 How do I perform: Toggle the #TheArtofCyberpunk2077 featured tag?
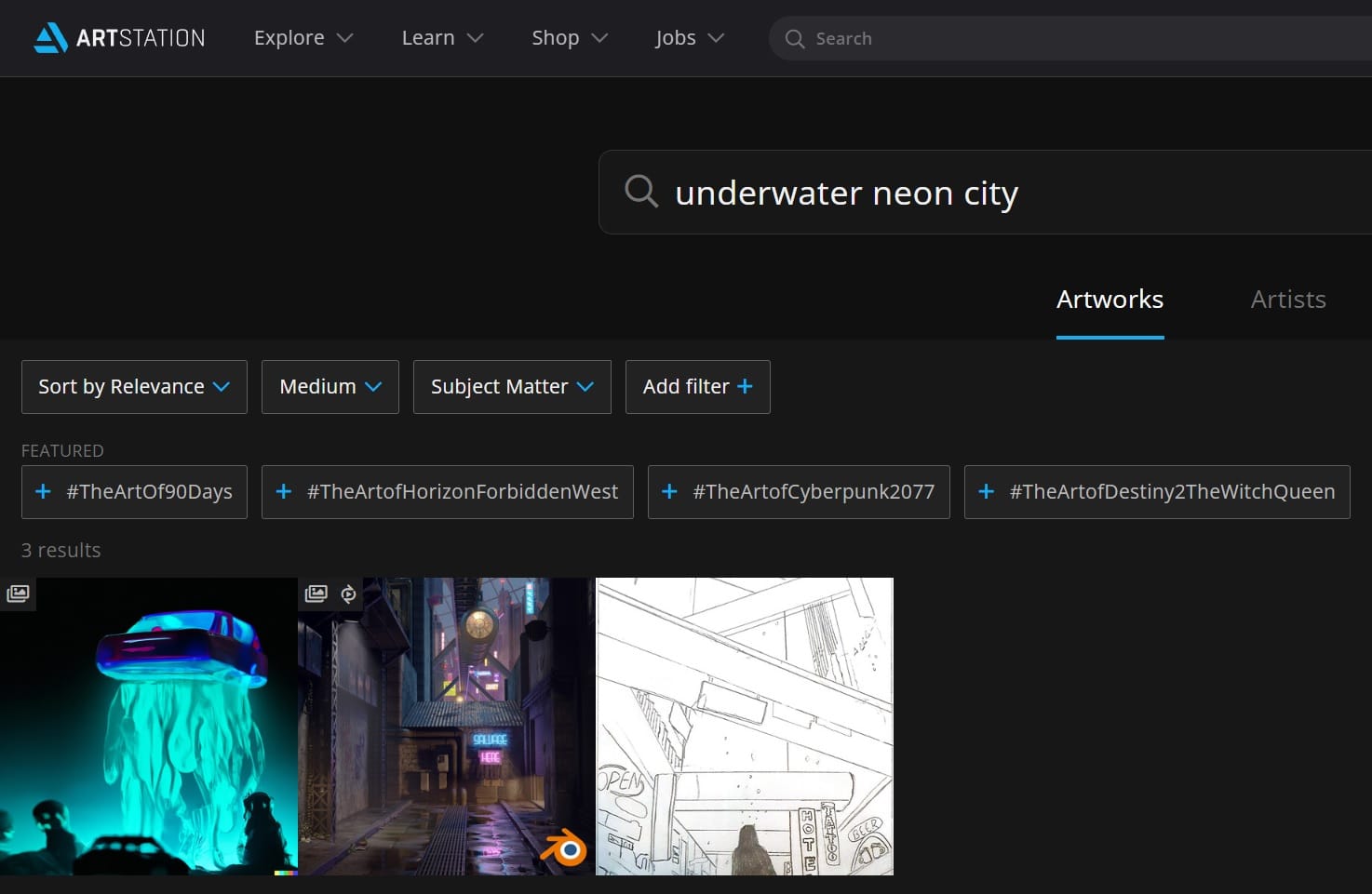click(x=799, y=491)
